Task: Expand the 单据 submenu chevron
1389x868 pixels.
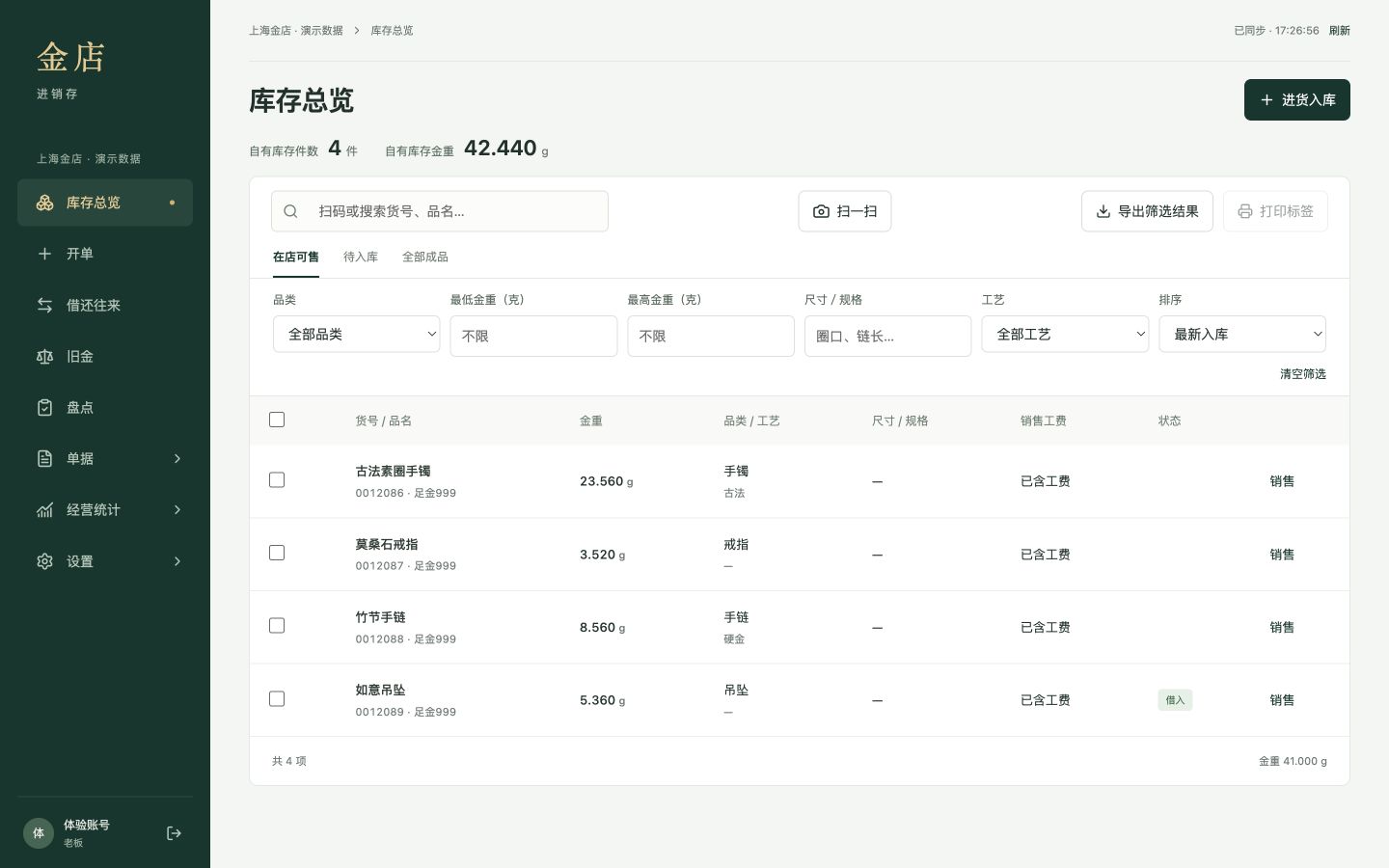Action: pos(177,458)
